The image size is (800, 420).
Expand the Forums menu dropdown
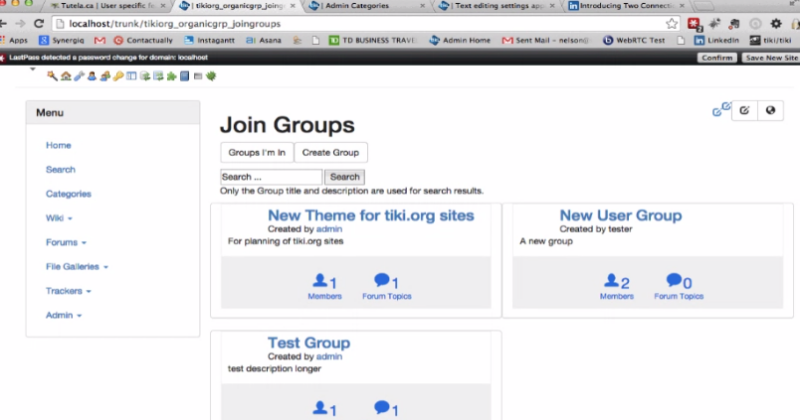[x=66, y=242]
